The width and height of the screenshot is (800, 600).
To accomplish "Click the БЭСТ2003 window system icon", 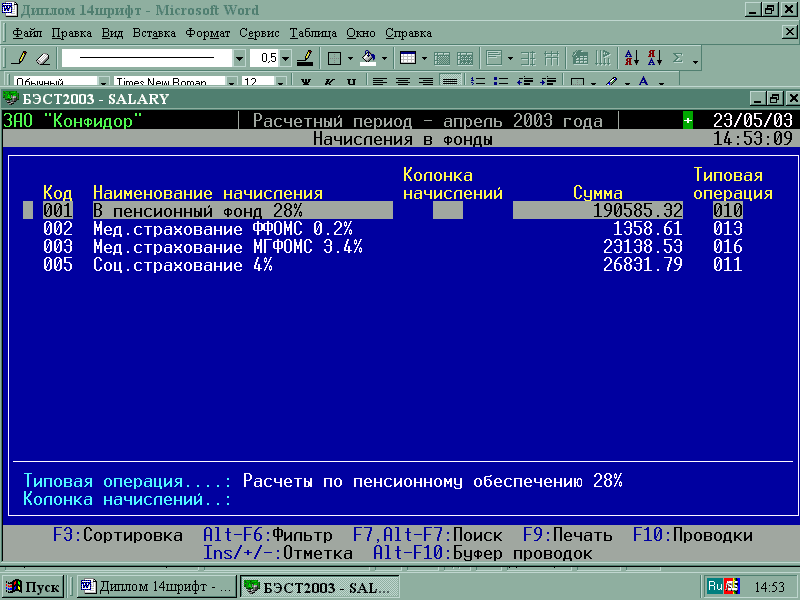I will coord(11,98).
